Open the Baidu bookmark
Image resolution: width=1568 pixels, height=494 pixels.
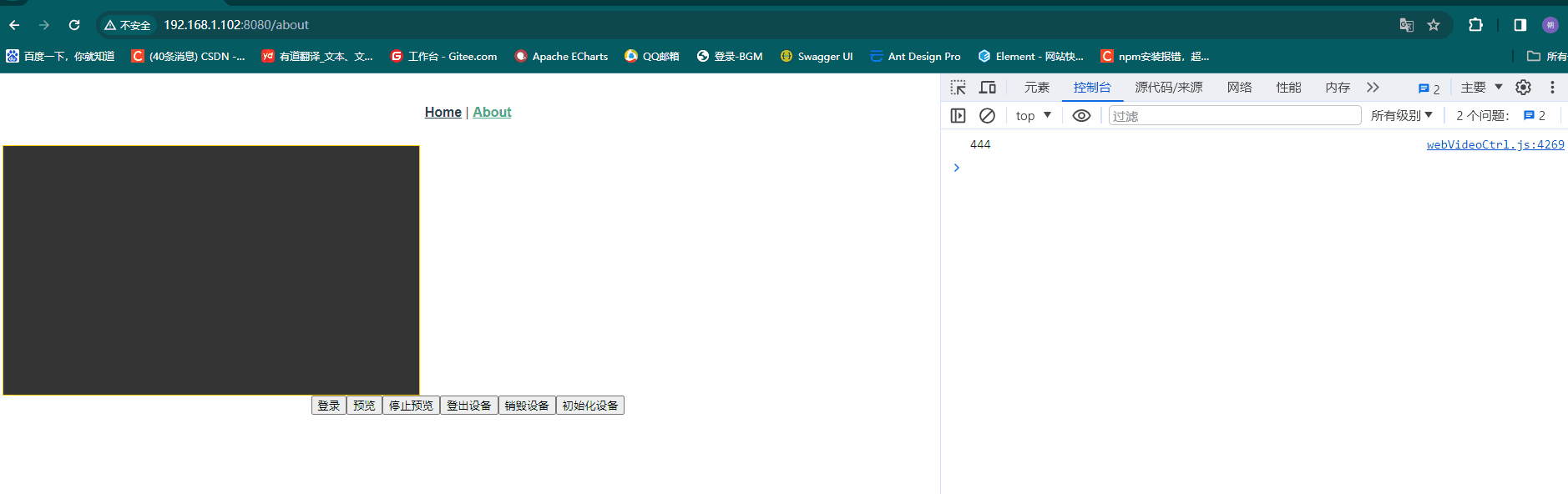click(x=60, y=56)
